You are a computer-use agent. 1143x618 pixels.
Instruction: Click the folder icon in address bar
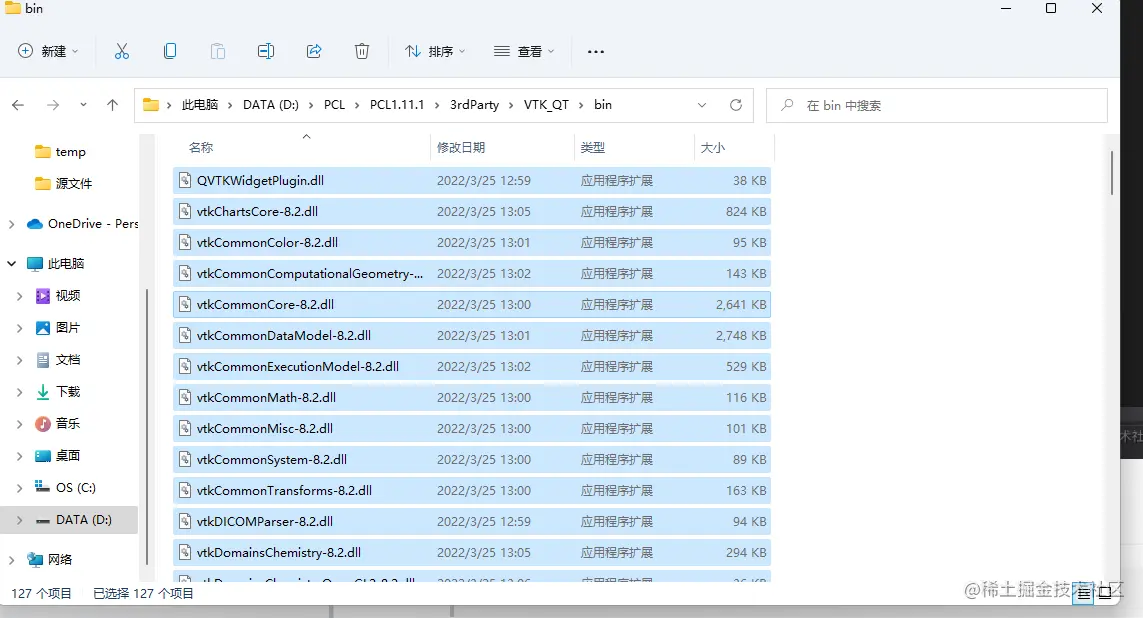tap(151, 105)
